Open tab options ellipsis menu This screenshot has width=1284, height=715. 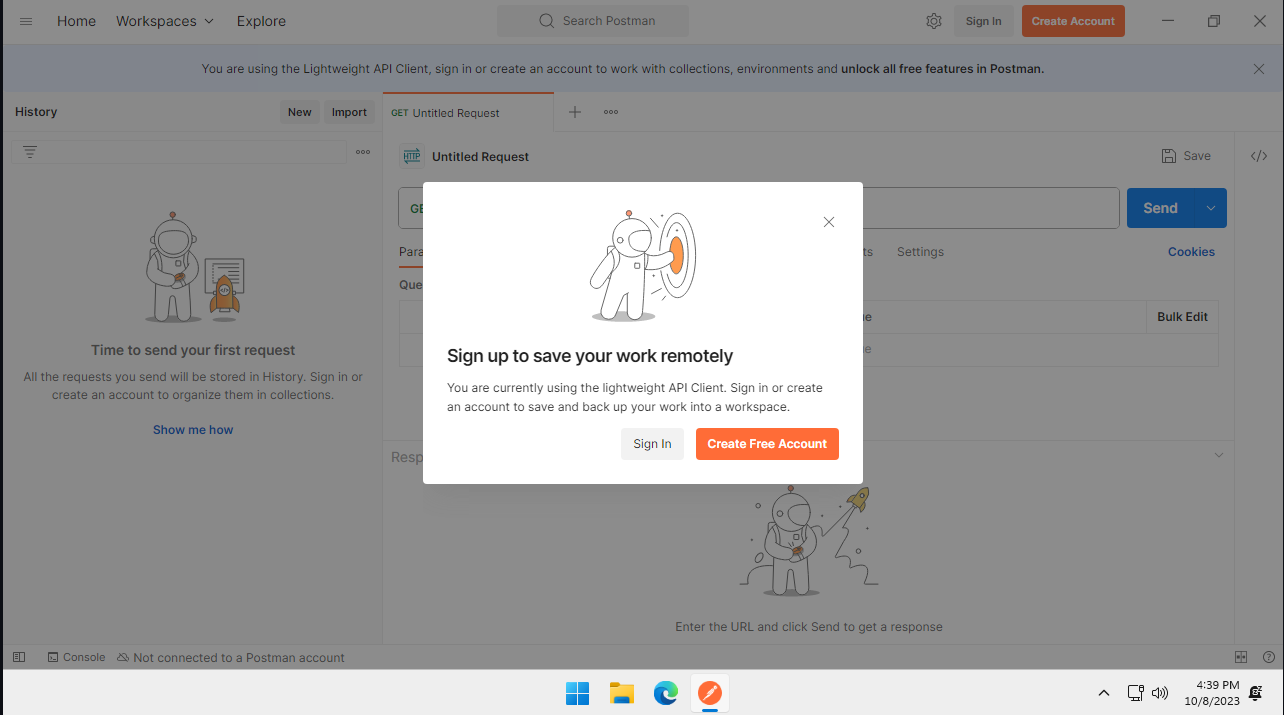610,112
